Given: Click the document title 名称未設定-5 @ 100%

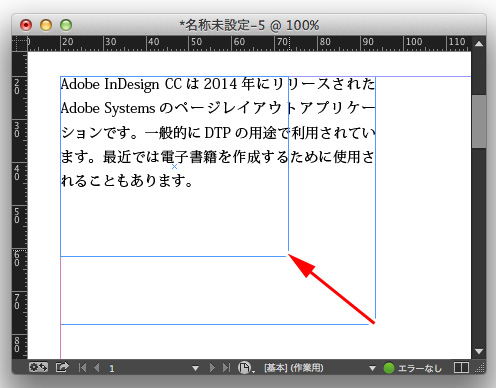Looking at the screenshot, I should (x=249, y=25).
